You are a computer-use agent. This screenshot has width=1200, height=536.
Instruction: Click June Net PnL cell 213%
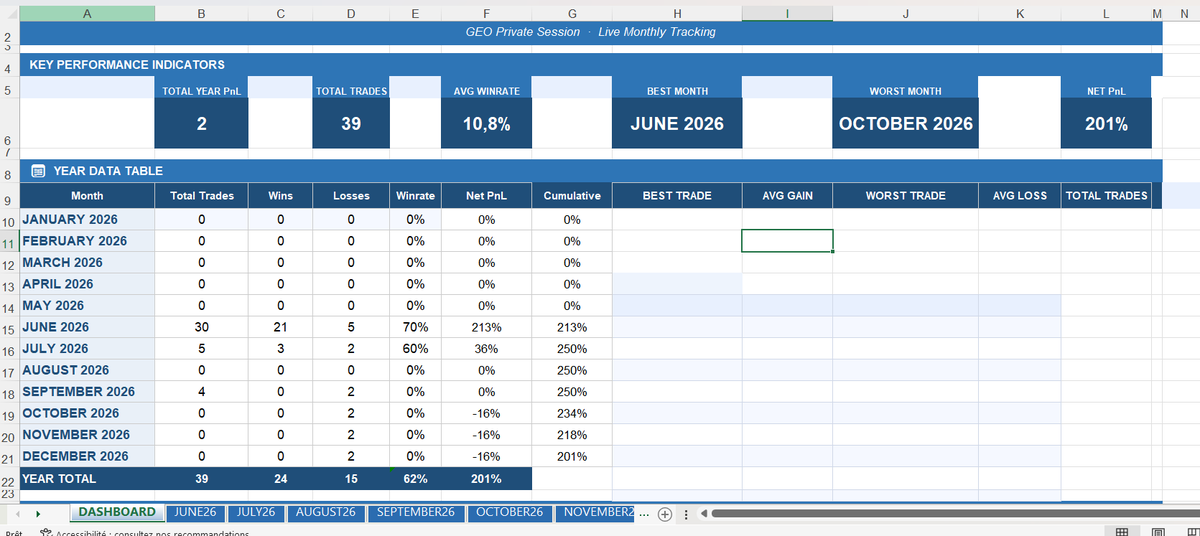(486, 327)
